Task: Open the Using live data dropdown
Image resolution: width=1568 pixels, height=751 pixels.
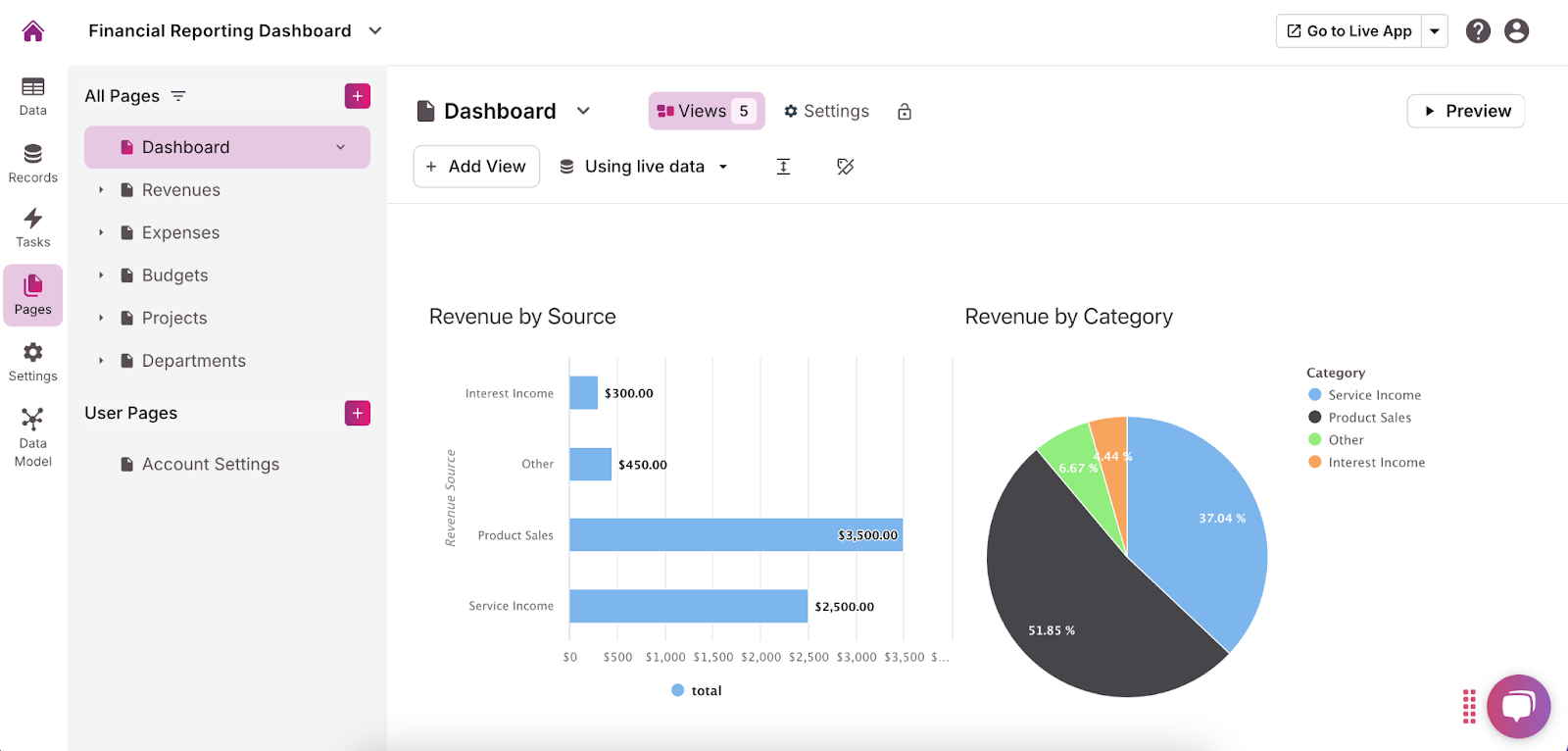Action: coord(644,167)
